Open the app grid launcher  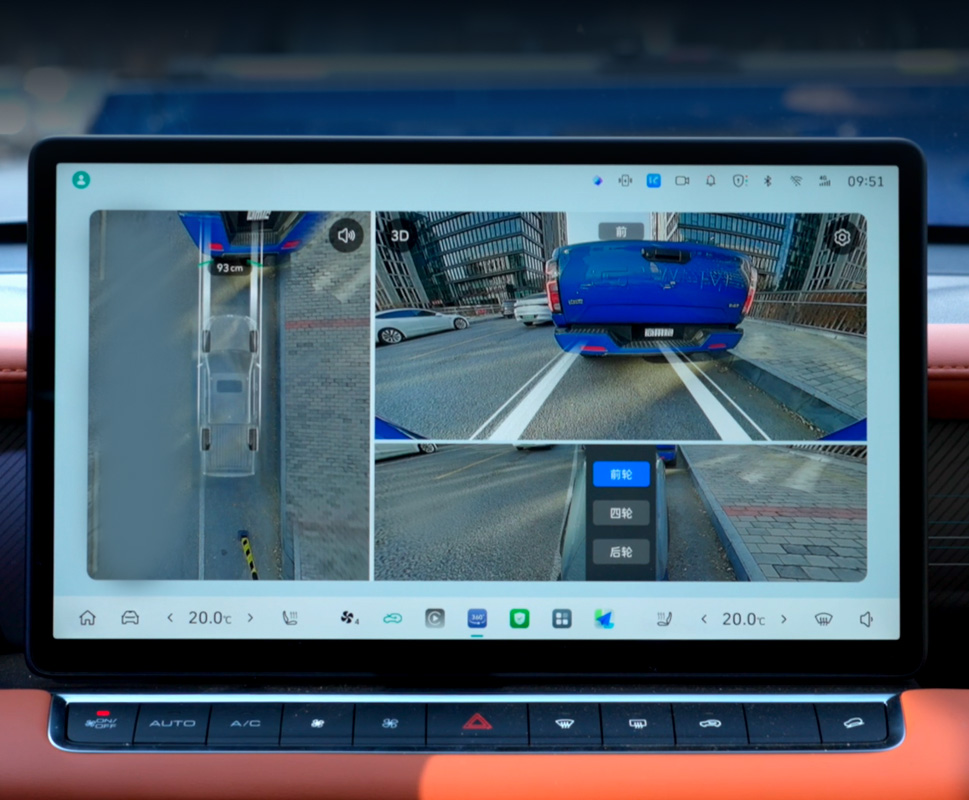pyautogui.click(x=562, y=618)
